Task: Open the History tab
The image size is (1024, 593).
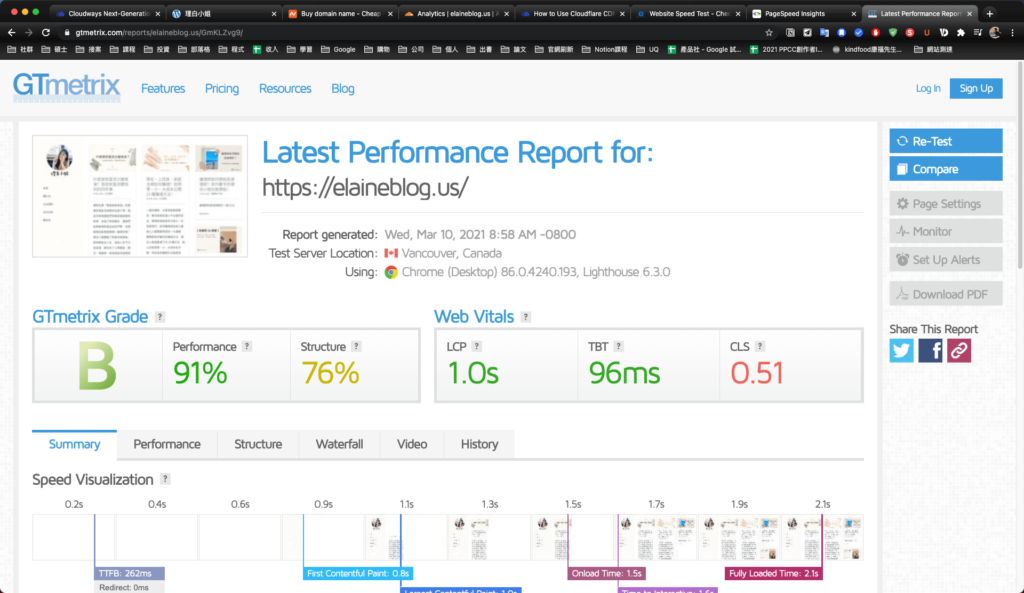Action: [x=479, y=444]
